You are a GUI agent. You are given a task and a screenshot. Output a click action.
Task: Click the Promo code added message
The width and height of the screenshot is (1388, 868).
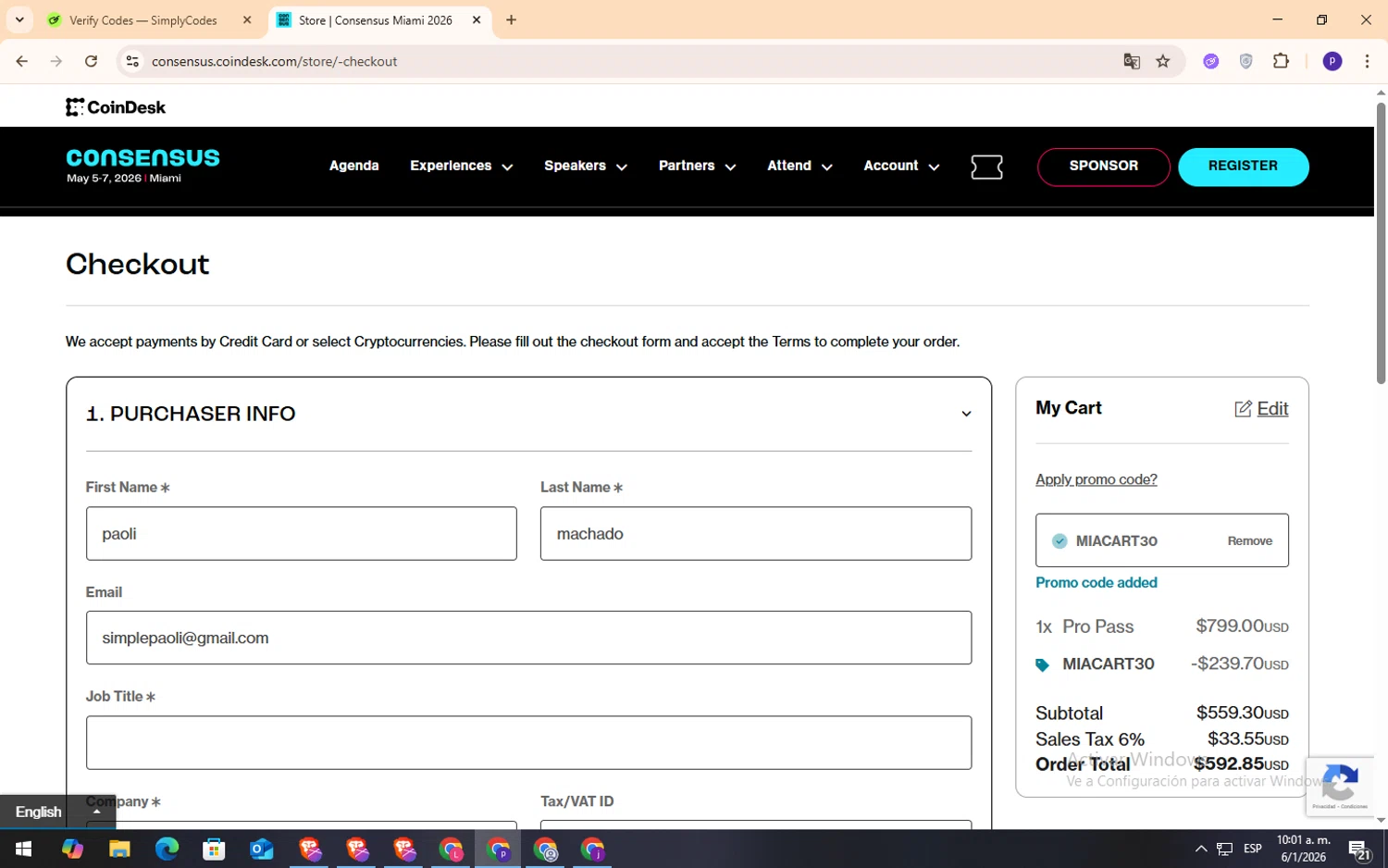tap(1096, 583)
